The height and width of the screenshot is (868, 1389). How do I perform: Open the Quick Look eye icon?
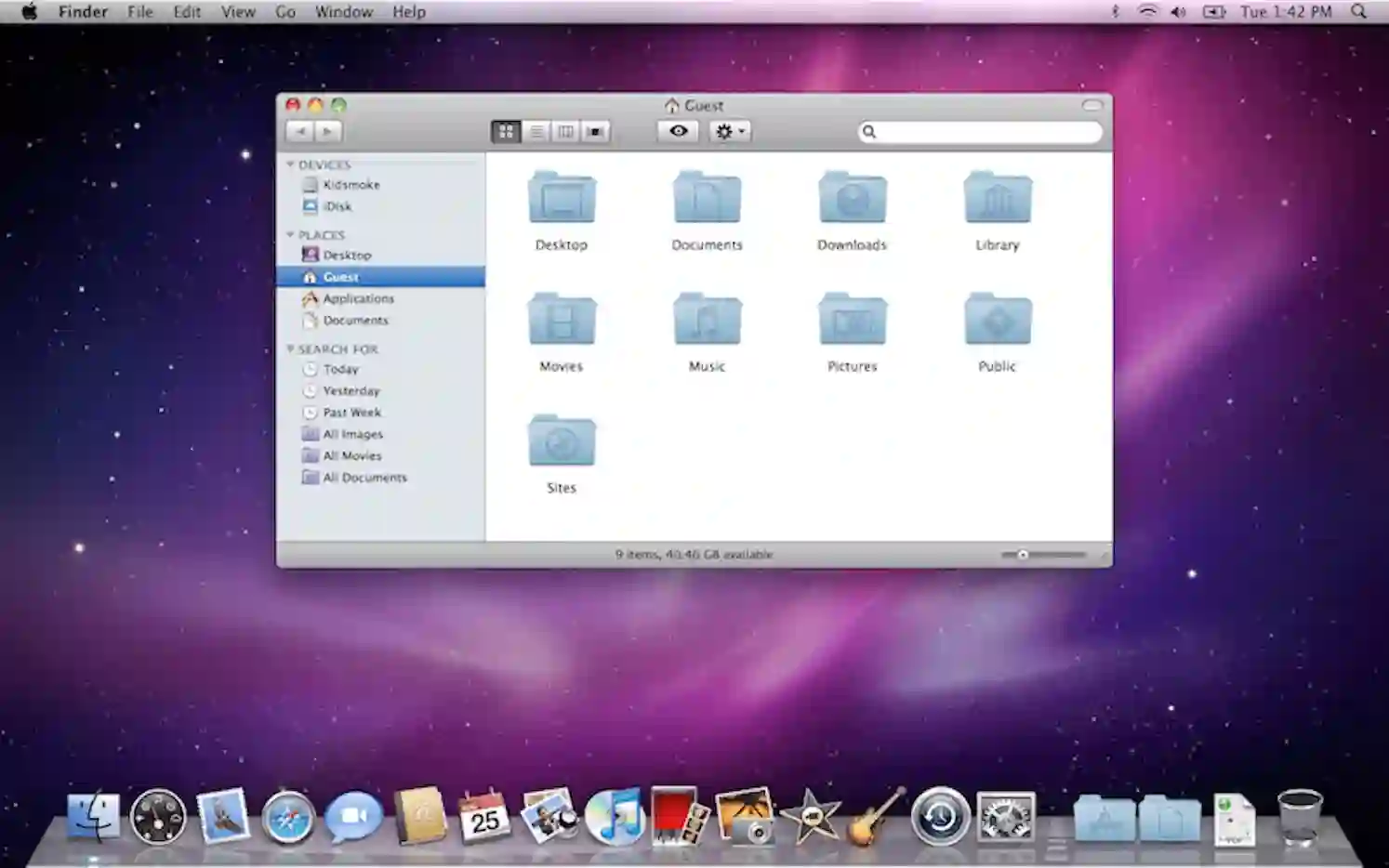[x=677, y=131]
